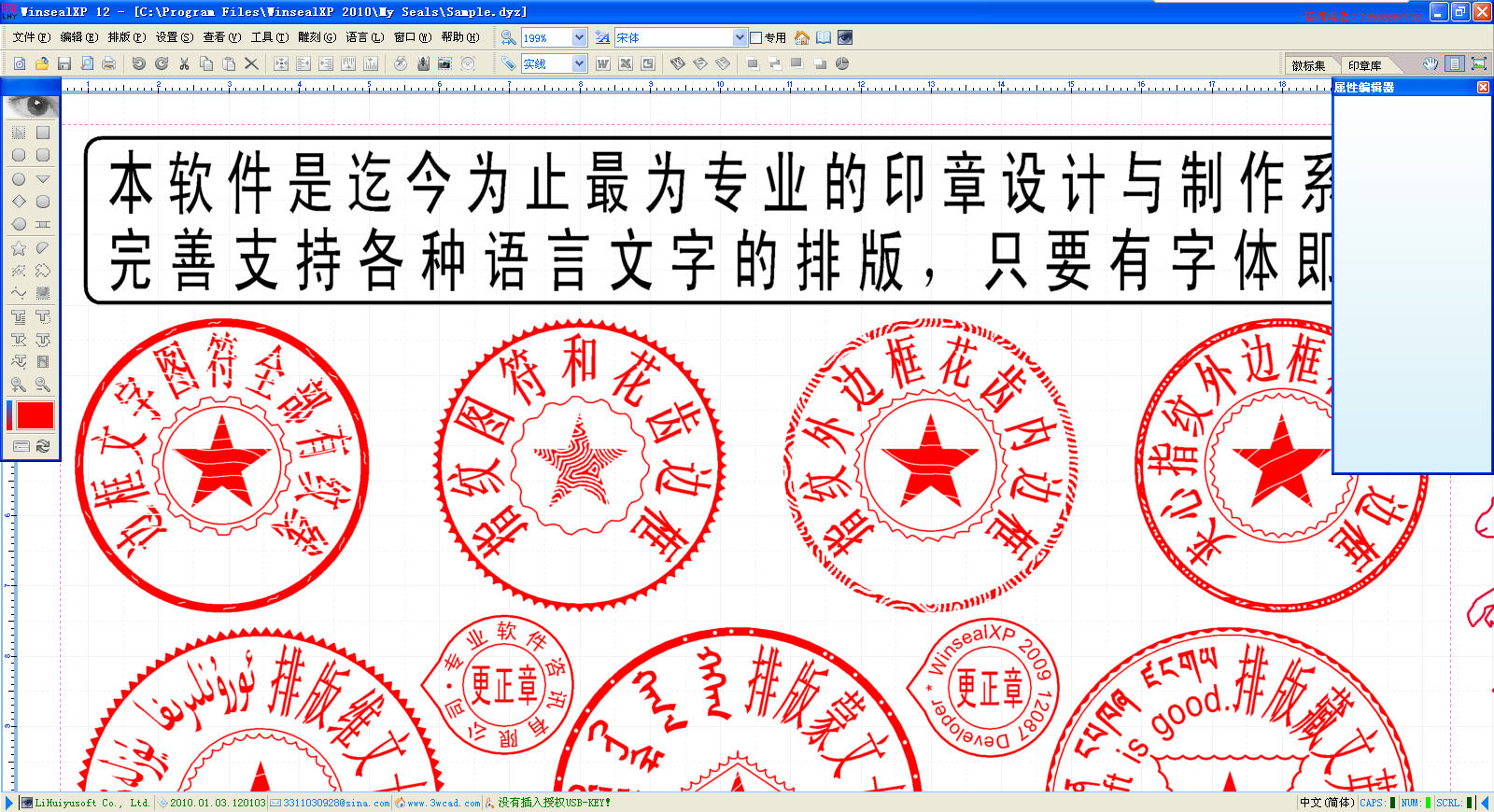Click the New document icon

pyautogui.click(x=19, y=63)
